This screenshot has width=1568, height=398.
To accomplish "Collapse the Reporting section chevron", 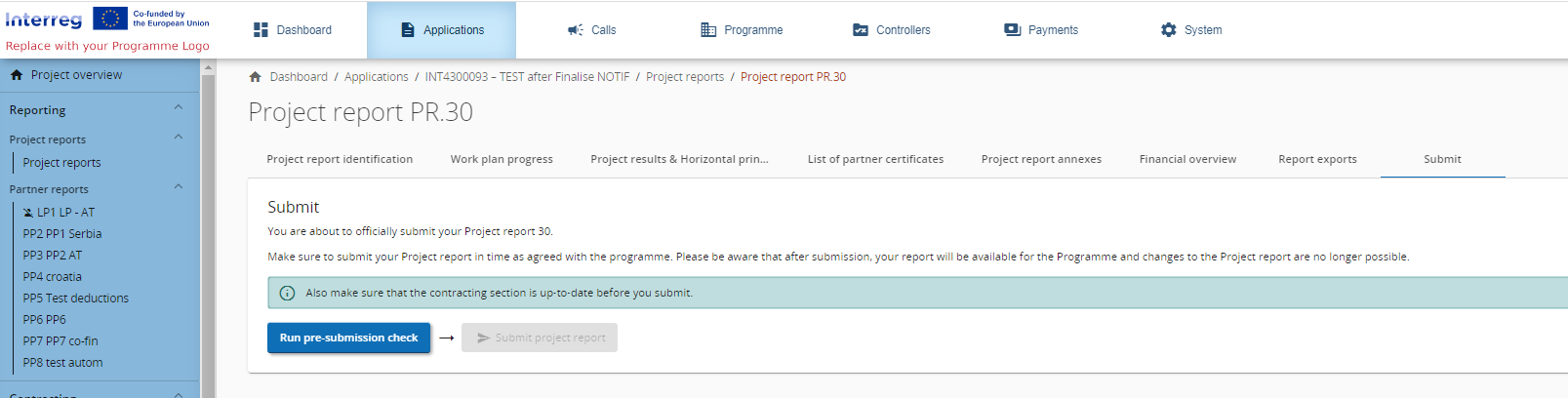I will point(179,108).
